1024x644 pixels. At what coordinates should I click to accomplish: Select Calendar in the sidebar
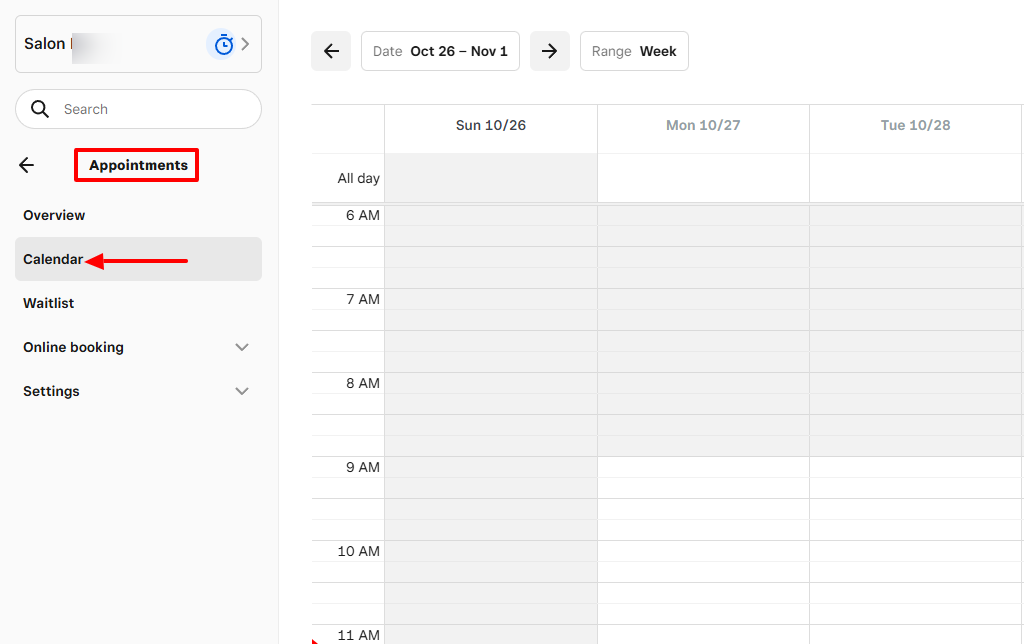52,259
